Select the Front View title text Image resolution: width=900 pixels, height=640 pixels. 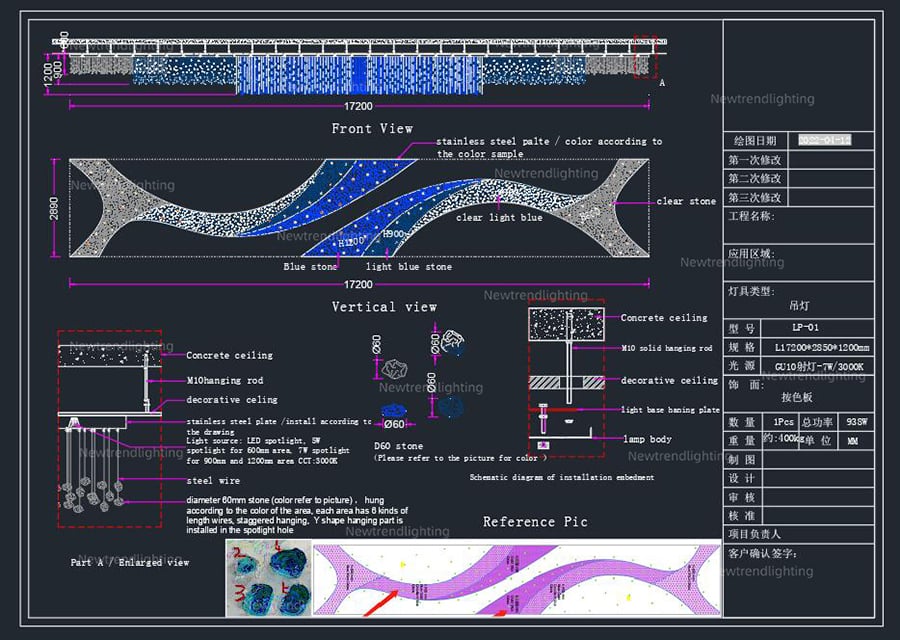372,129
